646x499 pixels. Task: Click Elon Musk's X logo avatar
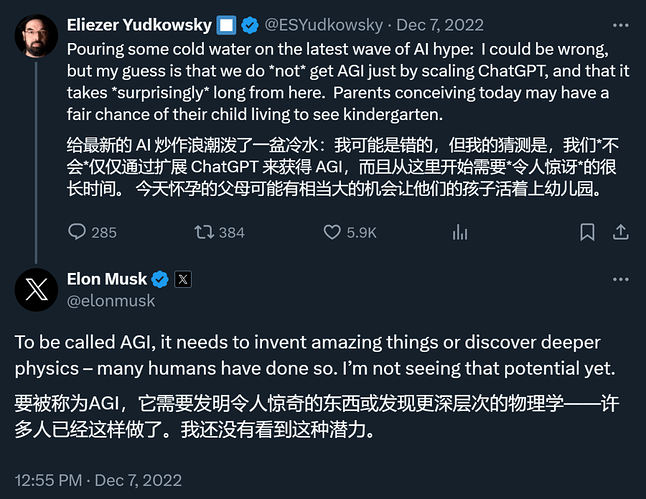pyautogui.click(x=35, y=289)
